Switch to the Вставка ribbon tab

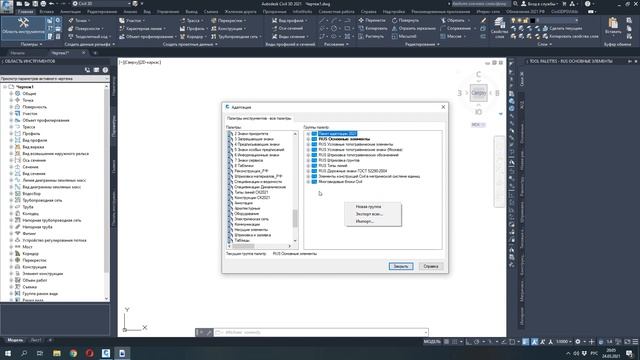pyautogui.click(x=47, y=12)
